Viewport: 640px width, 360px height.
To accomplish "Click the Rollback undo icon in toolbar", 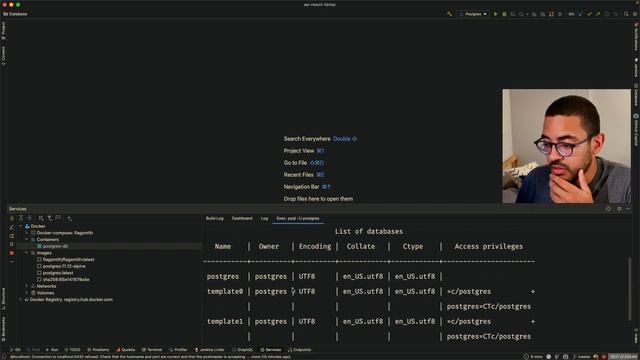I will [x=615, y=14].
